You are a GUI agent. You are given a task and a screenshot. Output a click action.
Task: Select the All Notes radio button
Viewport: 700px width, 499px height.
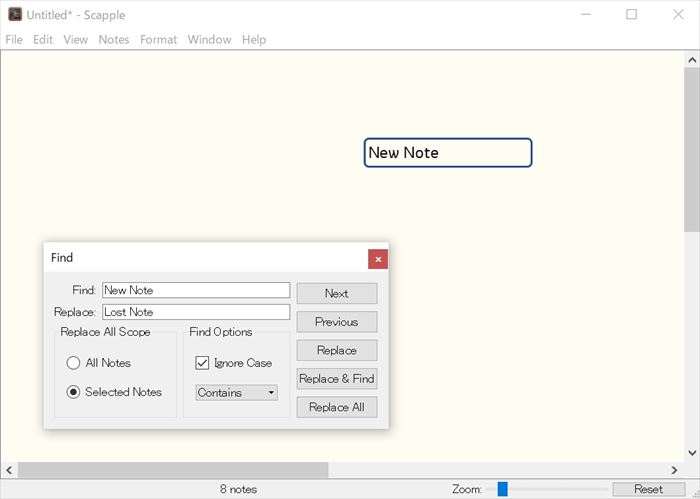74,363
